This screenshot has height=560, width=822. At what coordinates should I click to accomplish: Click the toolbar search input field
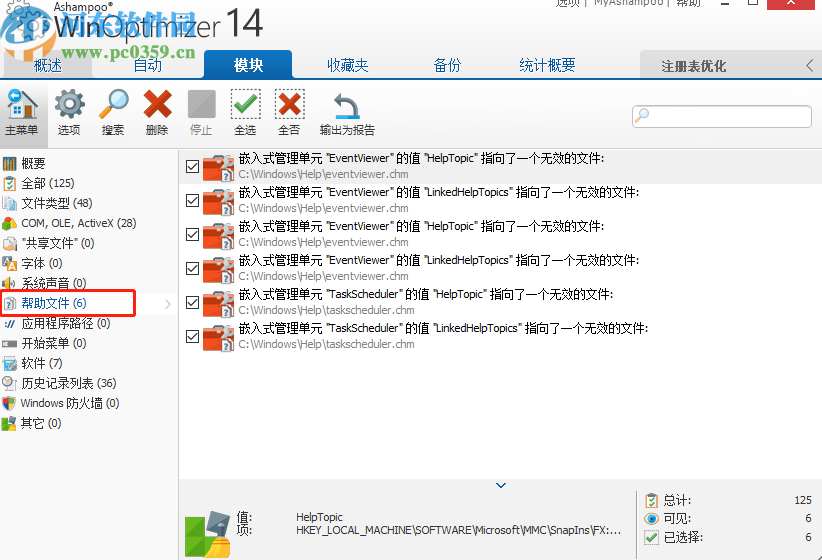[x=722, y=116]
